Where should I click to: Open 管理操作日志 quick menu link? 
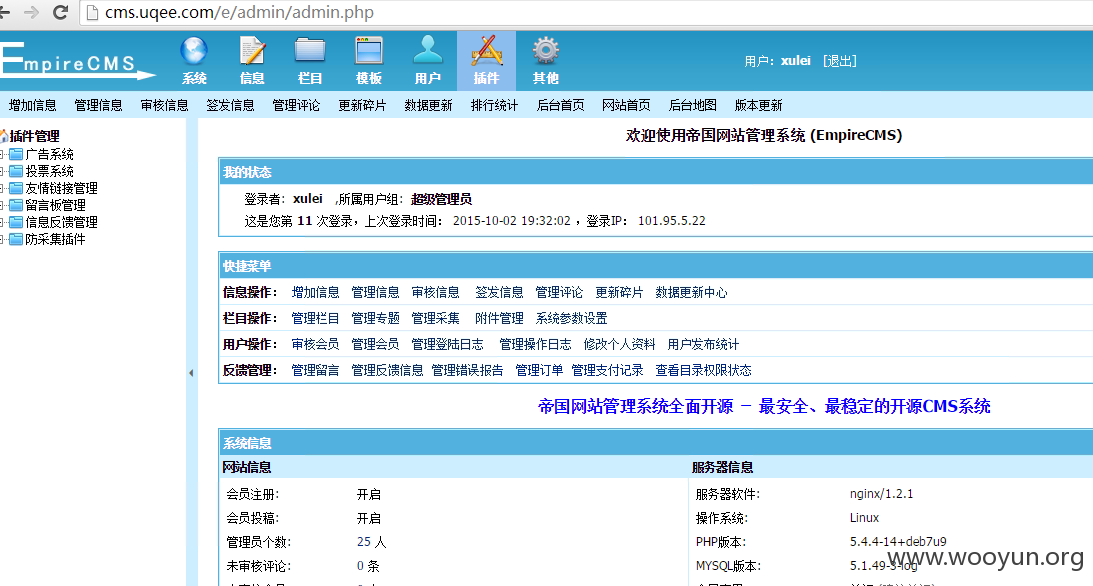(535, 344)
